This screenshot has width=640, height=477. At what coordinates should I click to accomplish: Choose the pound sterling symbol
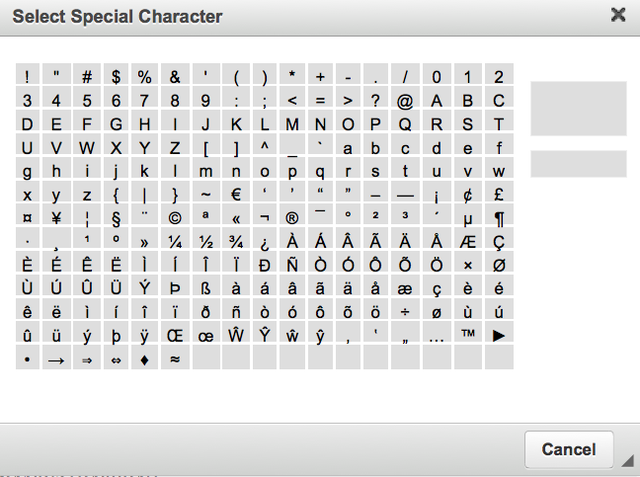498,194
